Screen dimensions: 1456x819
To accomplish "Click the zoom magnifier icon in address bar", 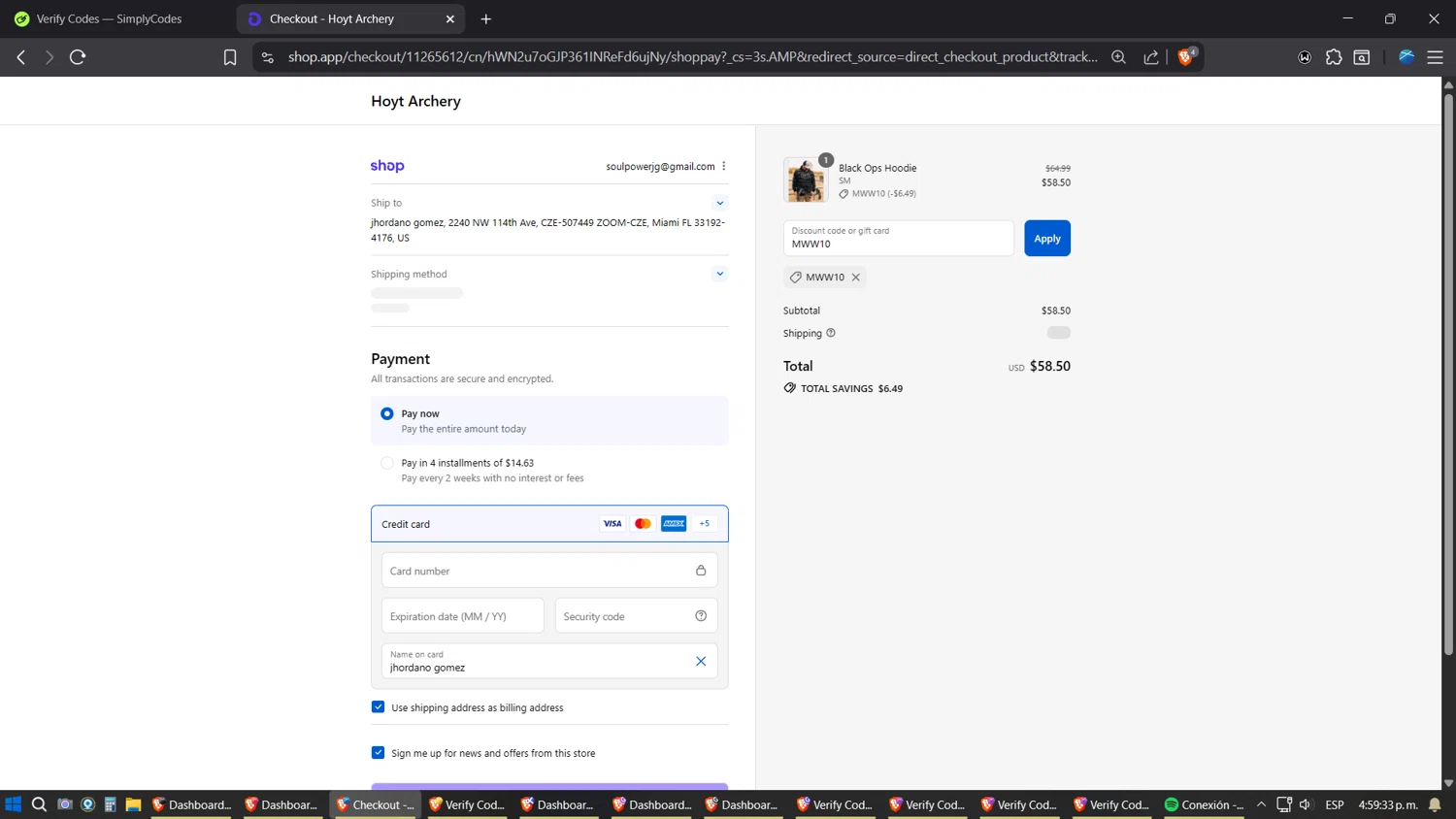I will [x=1118, y=57].
